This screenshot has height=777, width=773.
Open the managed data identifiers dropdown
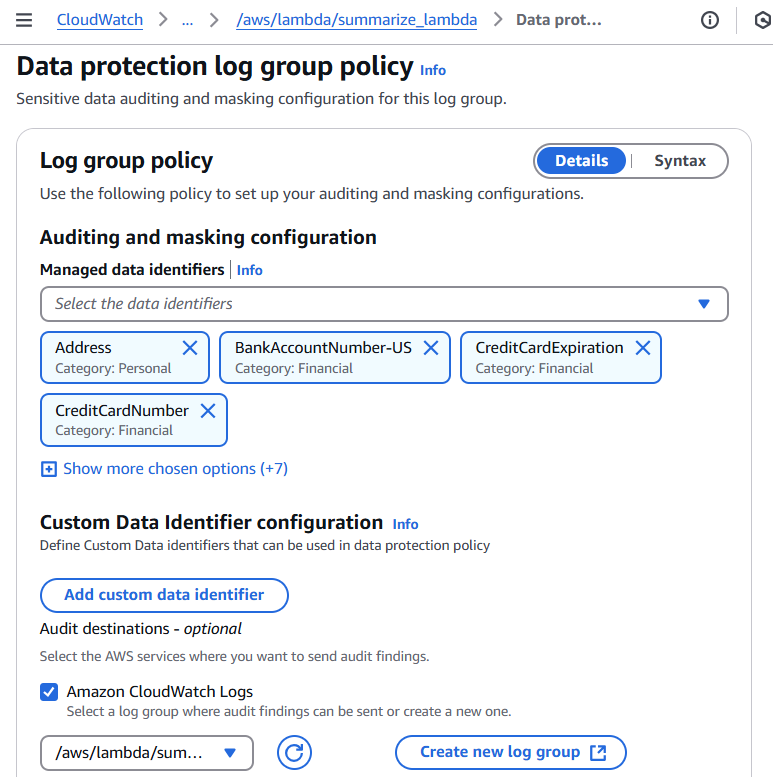pos(384,304)
